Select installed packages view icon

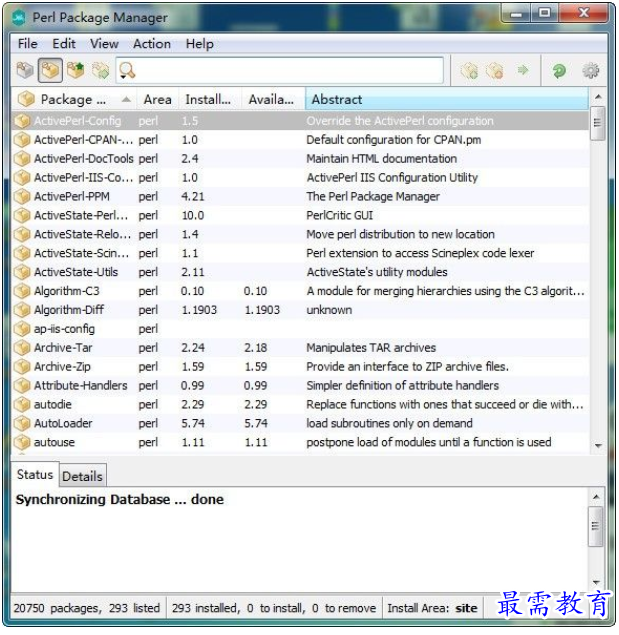click(x=50, y=70)
